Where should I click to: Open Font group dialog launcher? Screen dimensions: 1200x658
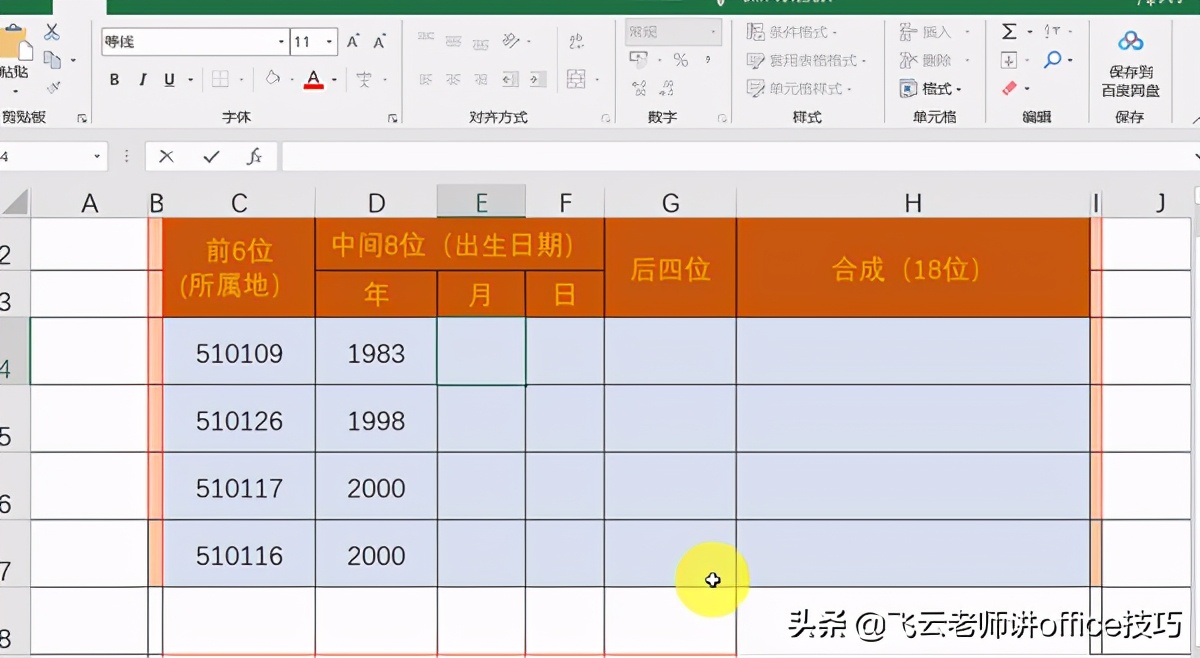[x=393, y=118]
